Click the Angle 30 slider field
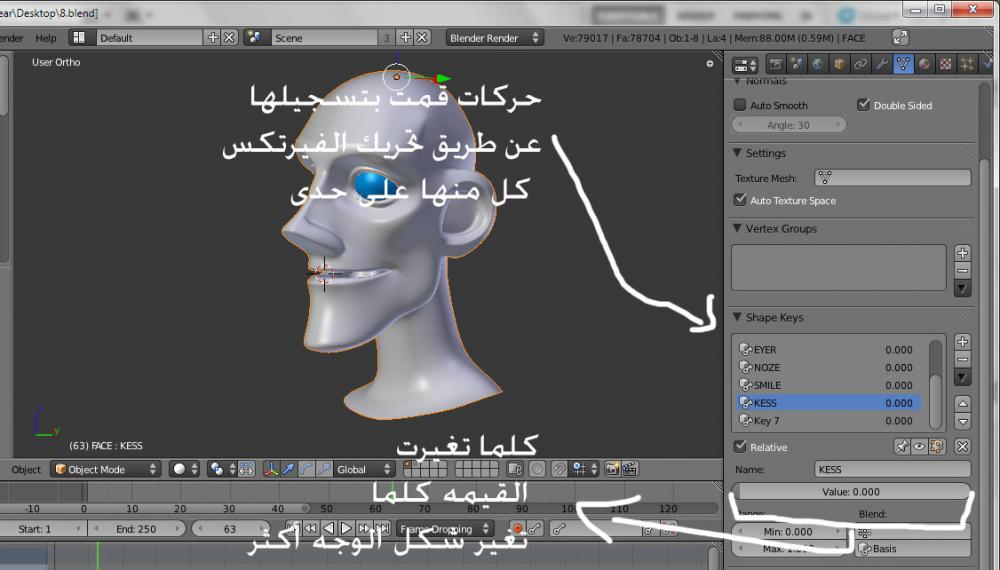This screenshot has height=570, width=1000. pyautogui.click(x=788, y=124)
